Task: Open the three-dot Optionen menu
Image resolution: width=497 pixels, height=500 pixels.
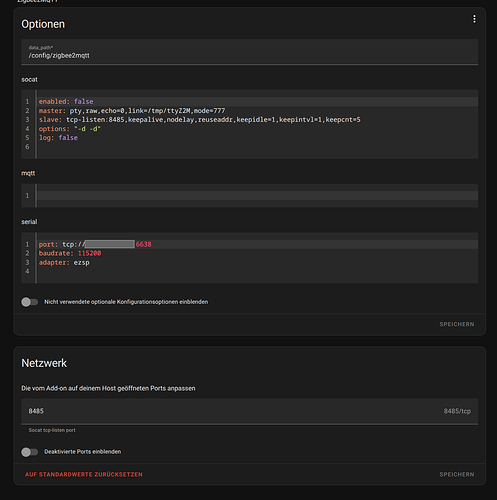Action: pyautogui.click(x=474, y=19)
